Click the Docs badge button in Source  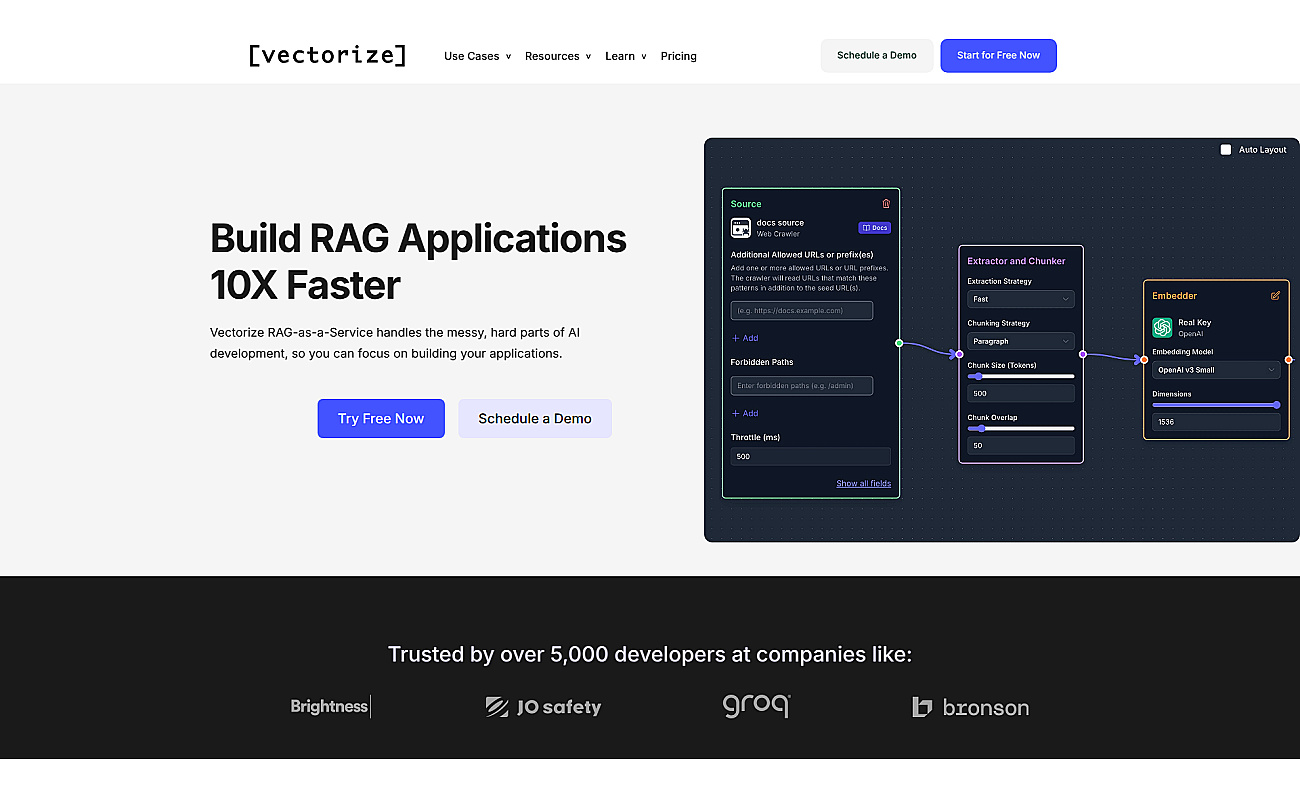click(875, 228)
